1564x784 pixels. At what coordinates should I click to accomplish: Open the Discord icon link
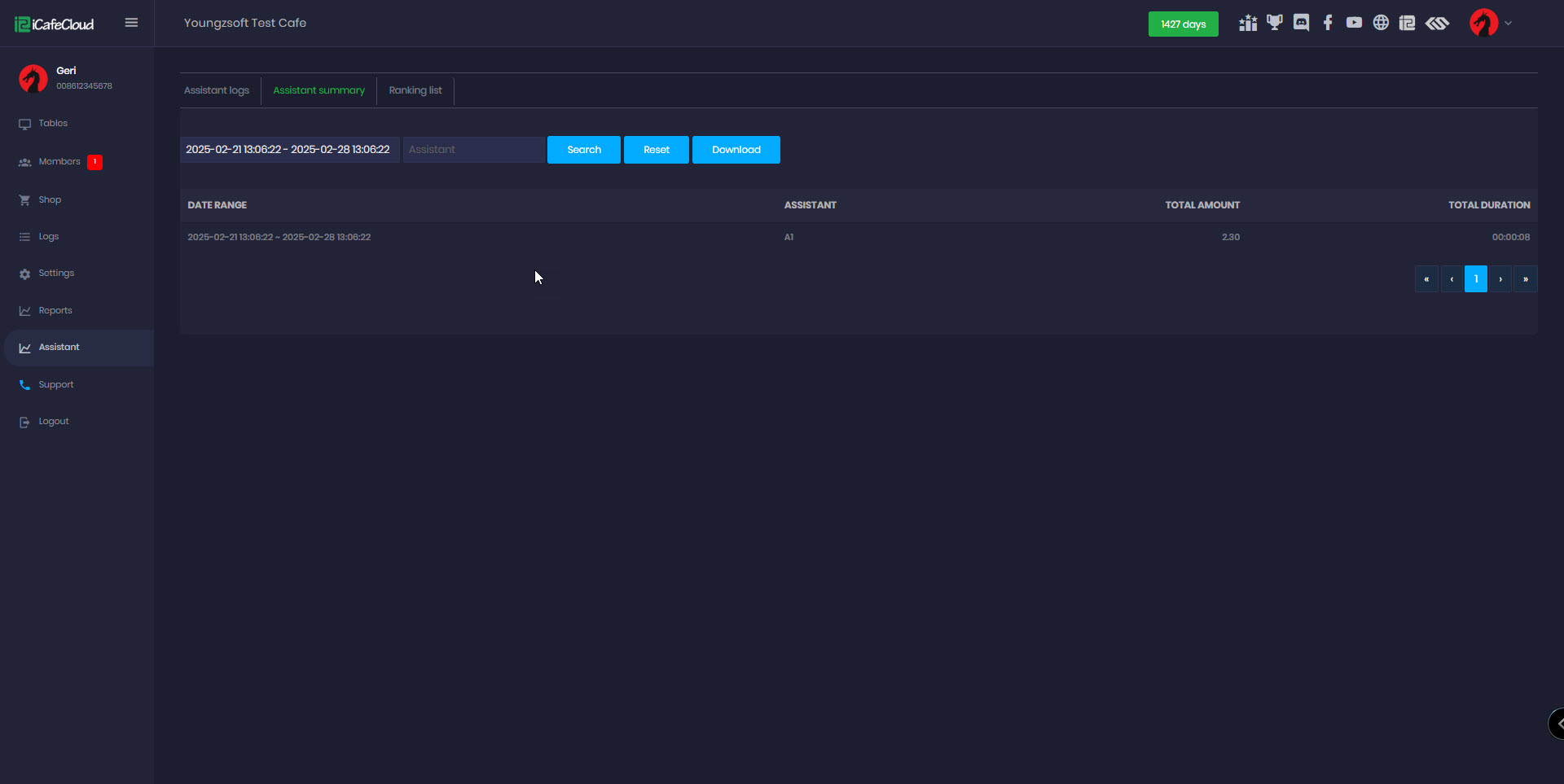coord(1301,23)
